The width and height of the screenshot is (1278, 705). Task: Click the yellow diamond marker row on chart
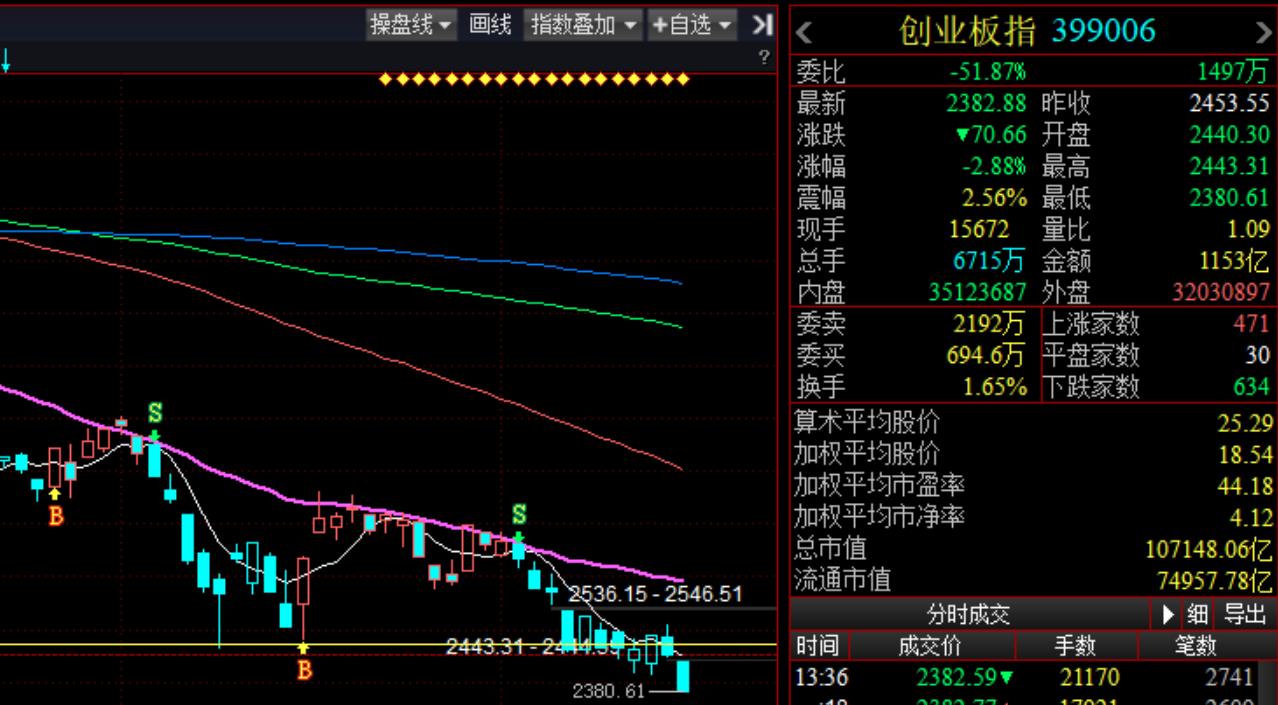(535, 79)
